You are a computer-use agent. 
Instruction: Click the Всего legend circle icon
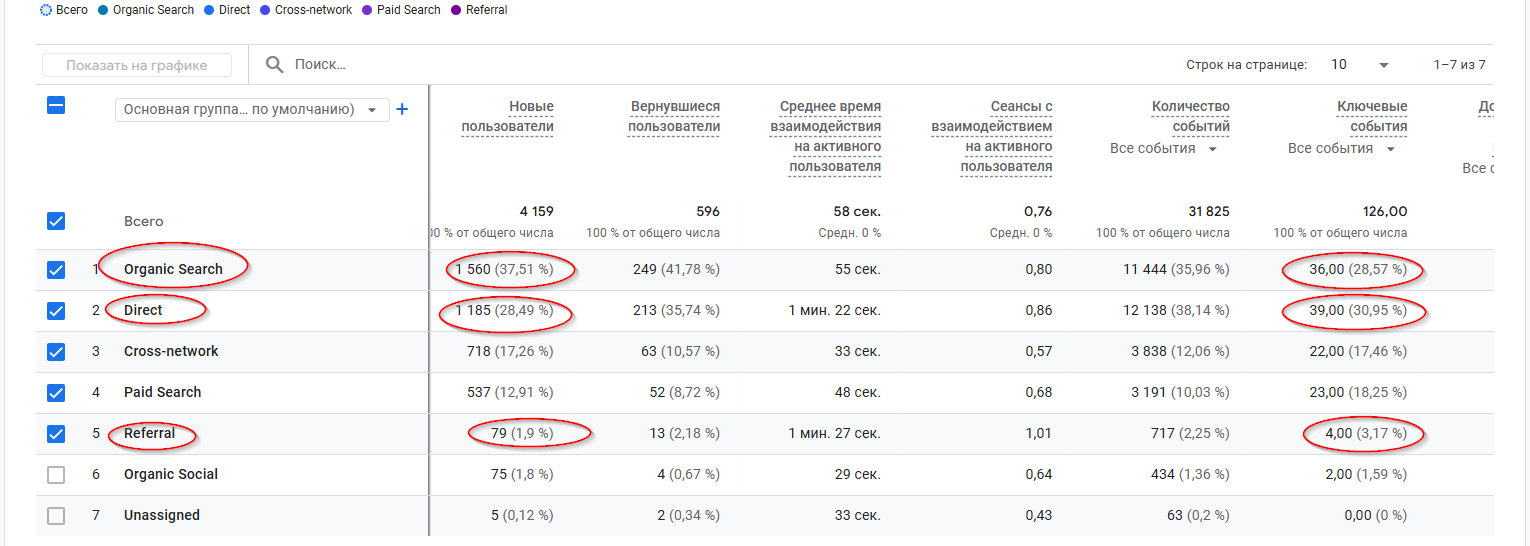tap(45, 10)
